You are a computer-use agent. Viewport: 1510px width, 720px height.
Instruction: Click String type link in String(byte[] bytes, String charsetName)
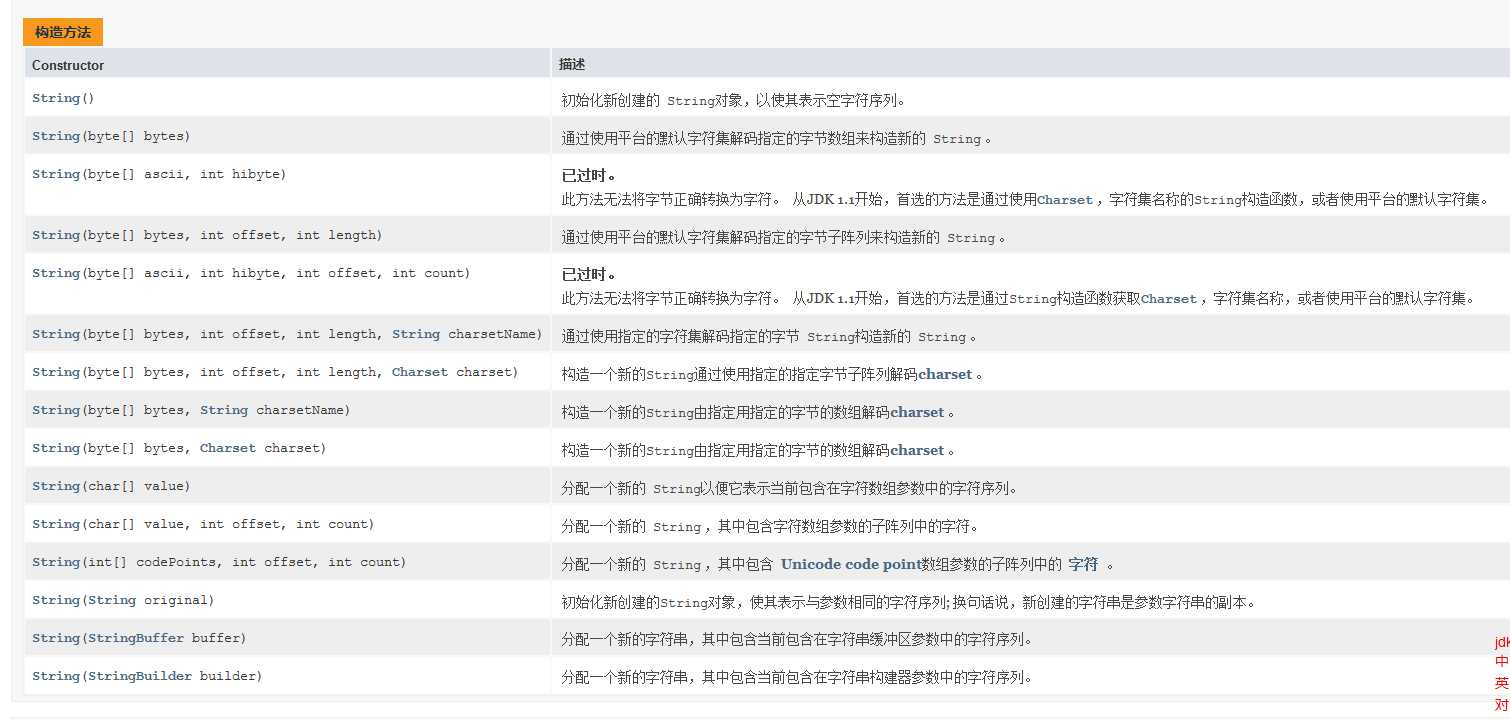[x=224, y=410]
